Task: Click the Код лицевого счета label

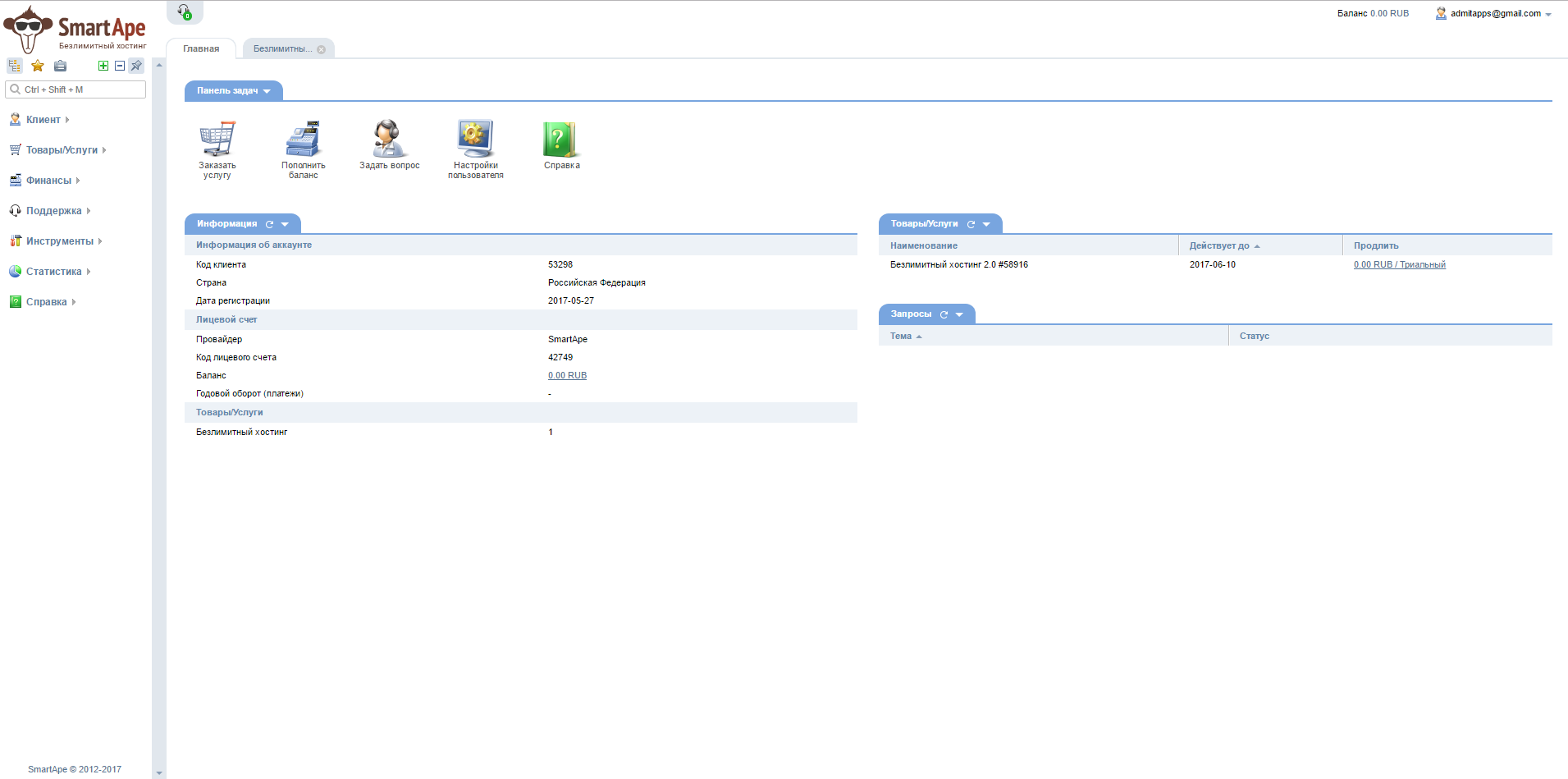Action: pos(236,358)
